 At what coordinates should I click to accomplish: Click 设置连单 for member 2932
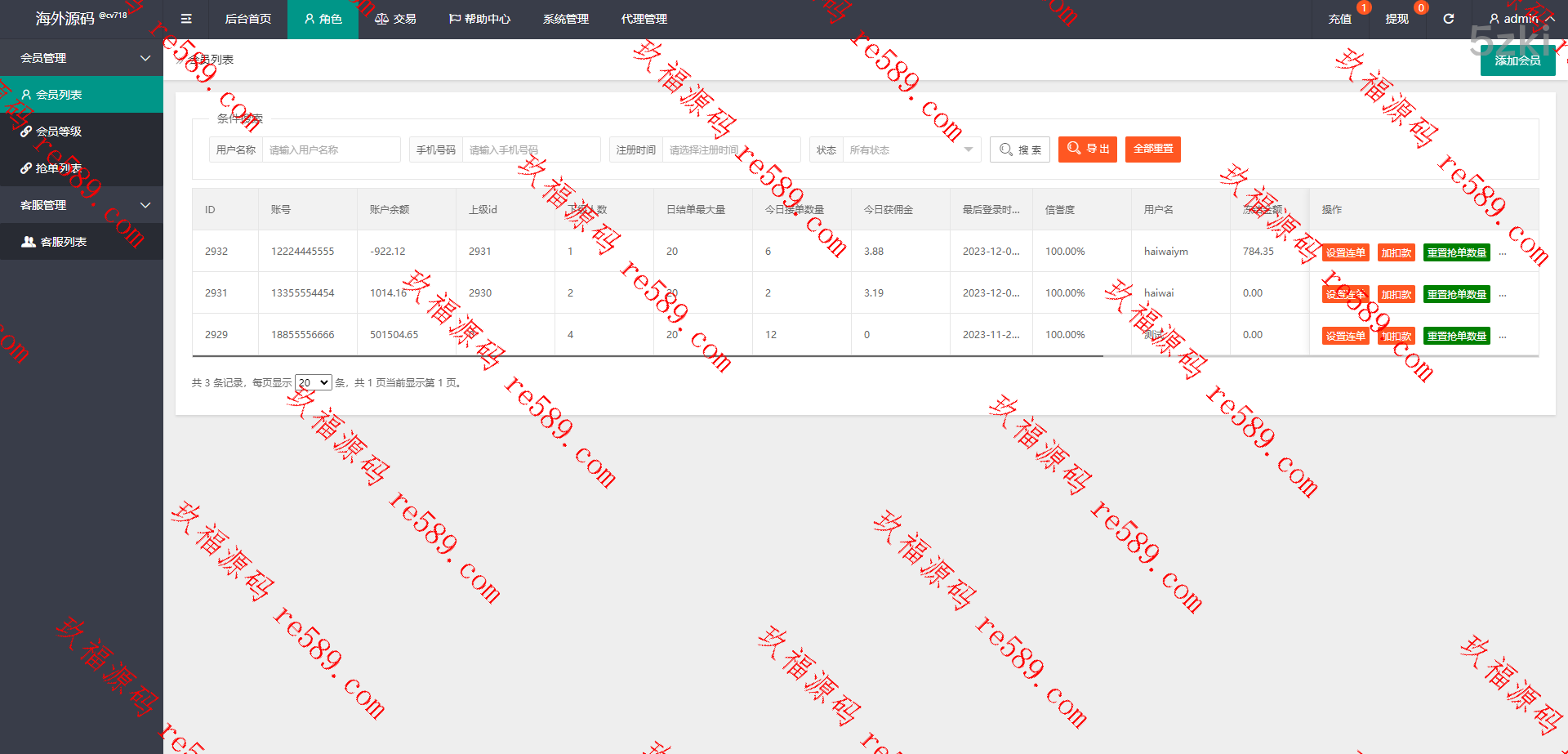point(1345,252)
